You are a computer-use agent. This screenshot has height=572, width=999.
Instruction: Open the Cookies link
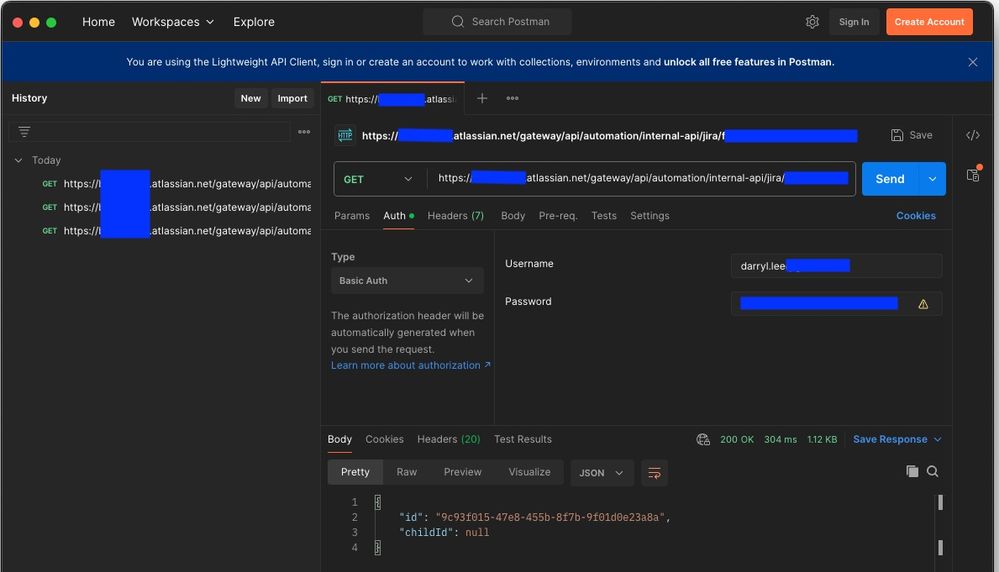point(916,216)
